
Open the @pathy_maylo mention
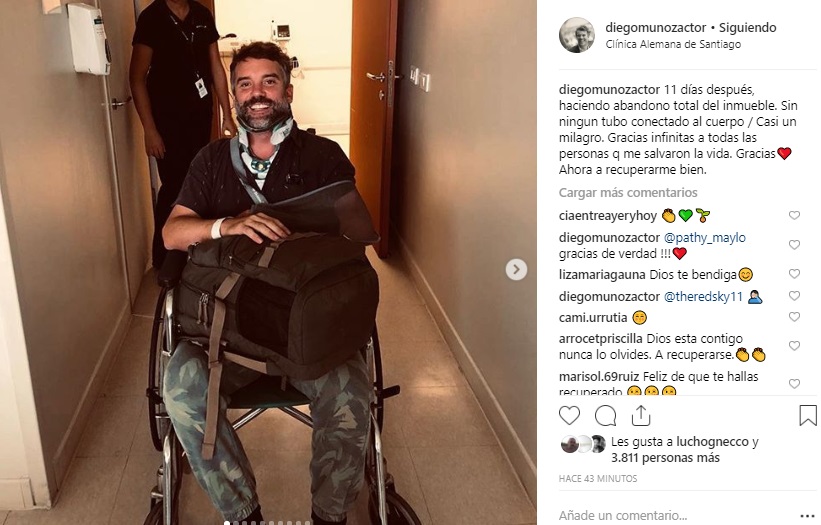[705, 238]
